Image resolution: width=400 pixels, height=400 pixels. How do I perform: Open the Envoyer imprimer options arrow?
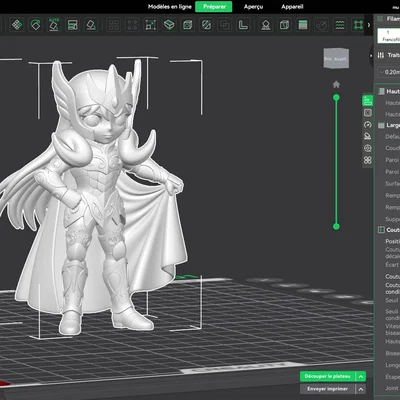coord(361,389)
